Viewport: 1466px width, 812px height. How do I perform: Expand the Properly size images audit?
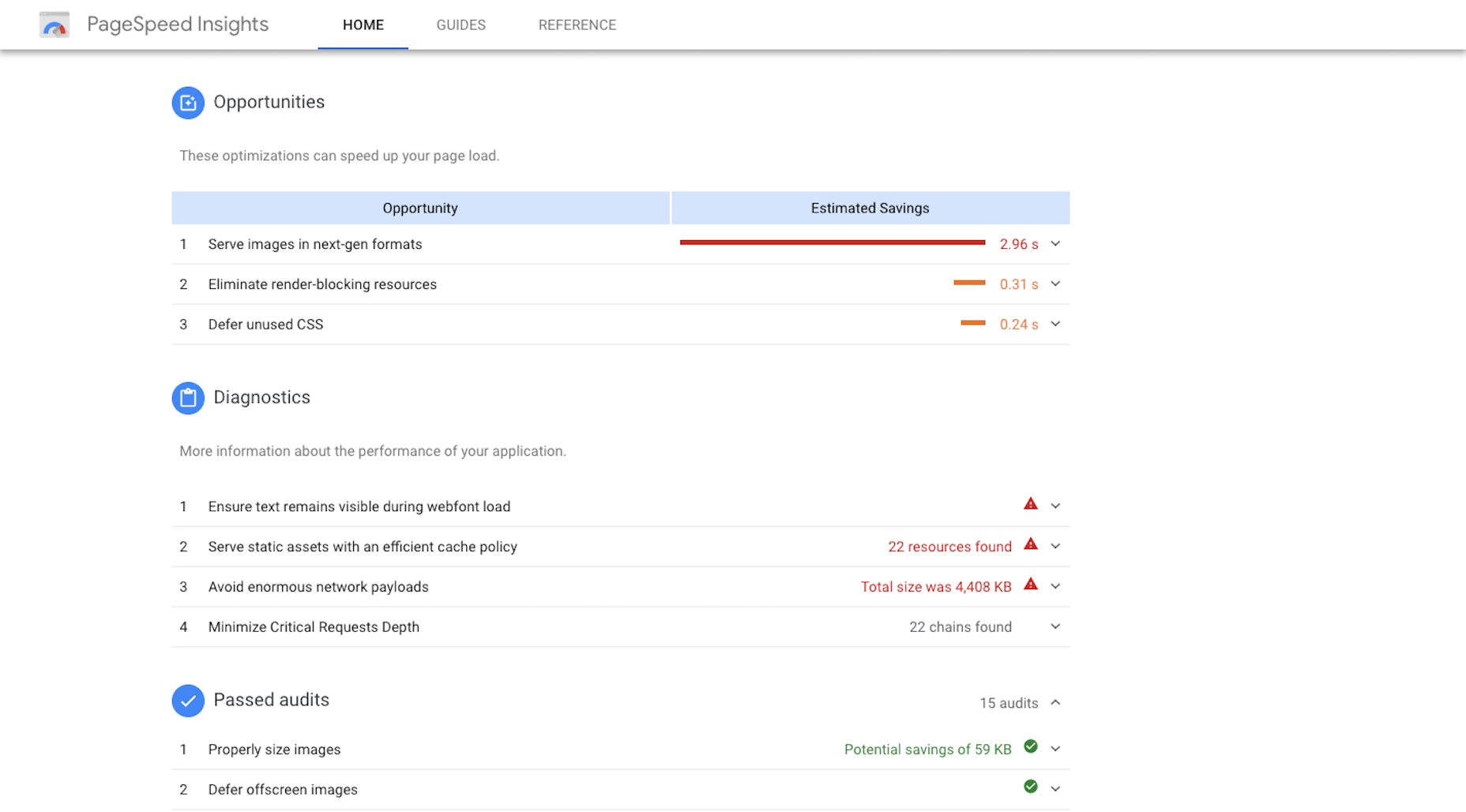(x=1055, y=749)
